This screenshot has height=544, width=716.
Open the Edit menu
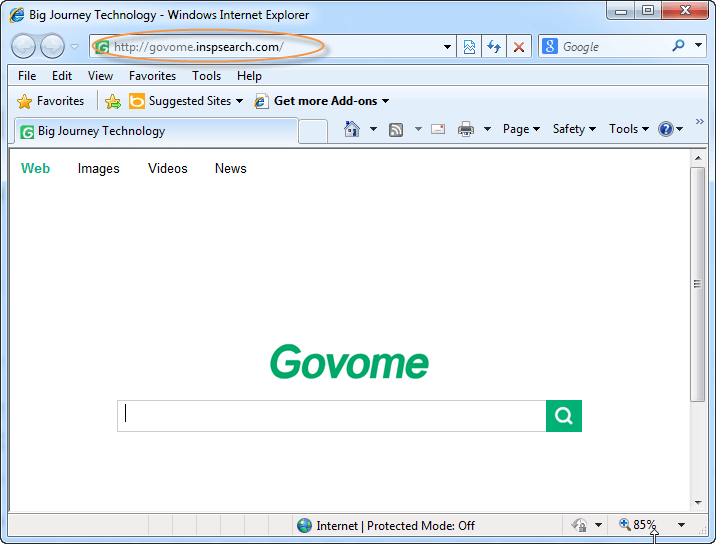click(62, 76)
